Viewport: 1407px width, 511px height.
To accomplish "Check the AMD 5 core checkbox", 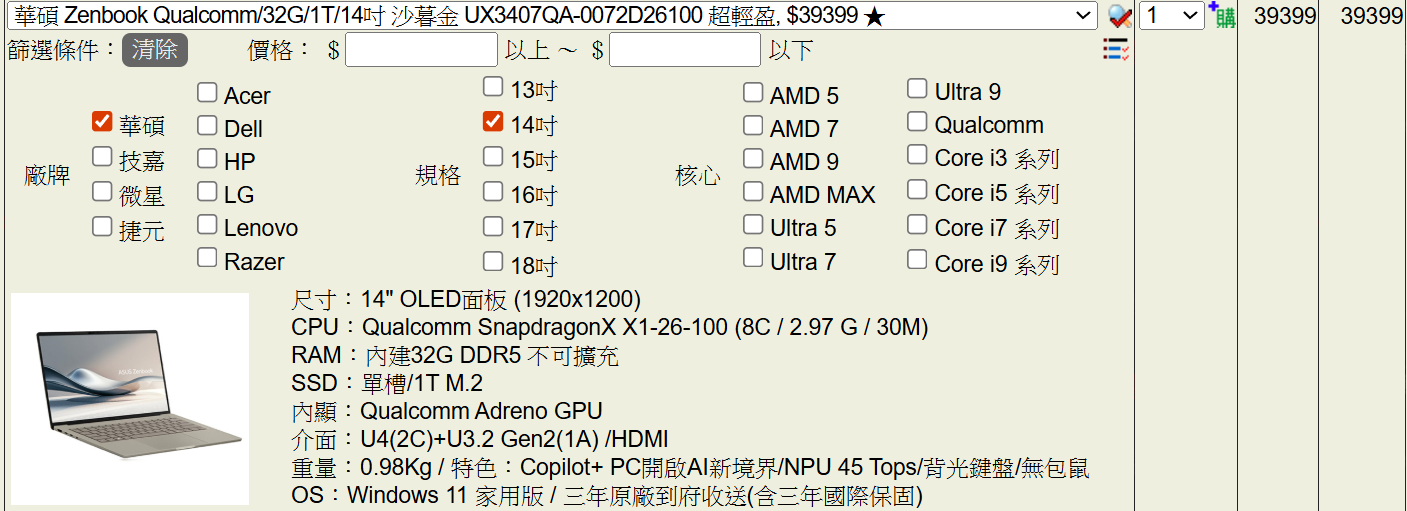I will (x=753, y=93).
